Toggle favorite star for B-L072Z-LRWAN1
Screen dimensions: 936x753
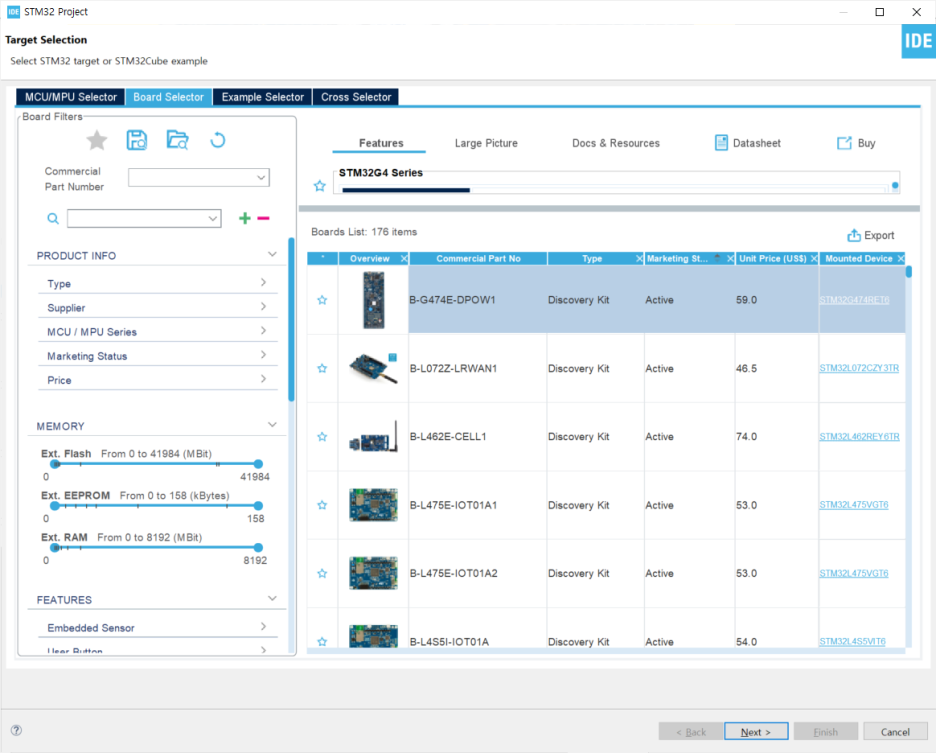[322, 368]
